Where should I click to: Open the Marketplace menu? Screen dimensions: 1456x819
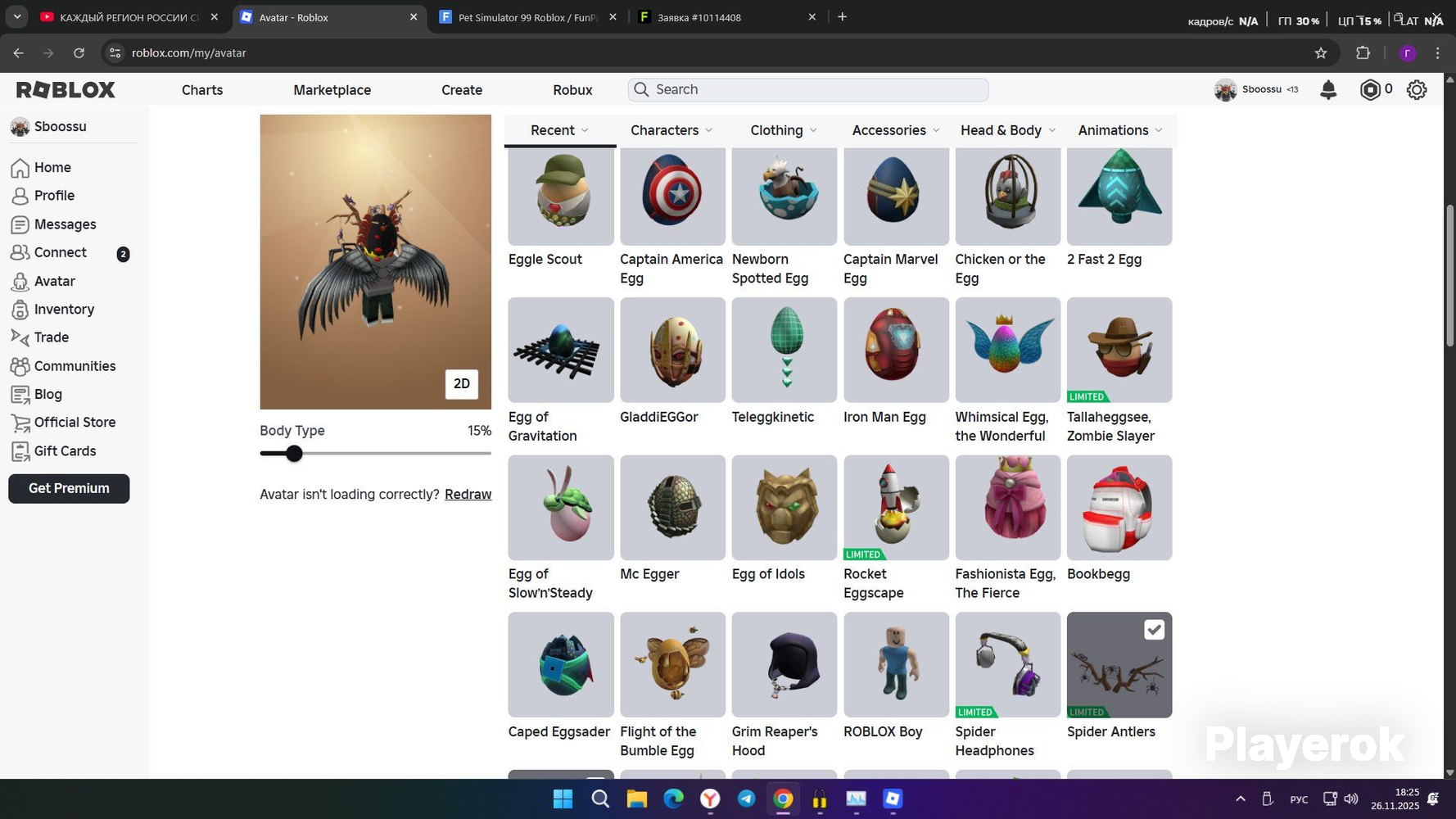(332, 90)
